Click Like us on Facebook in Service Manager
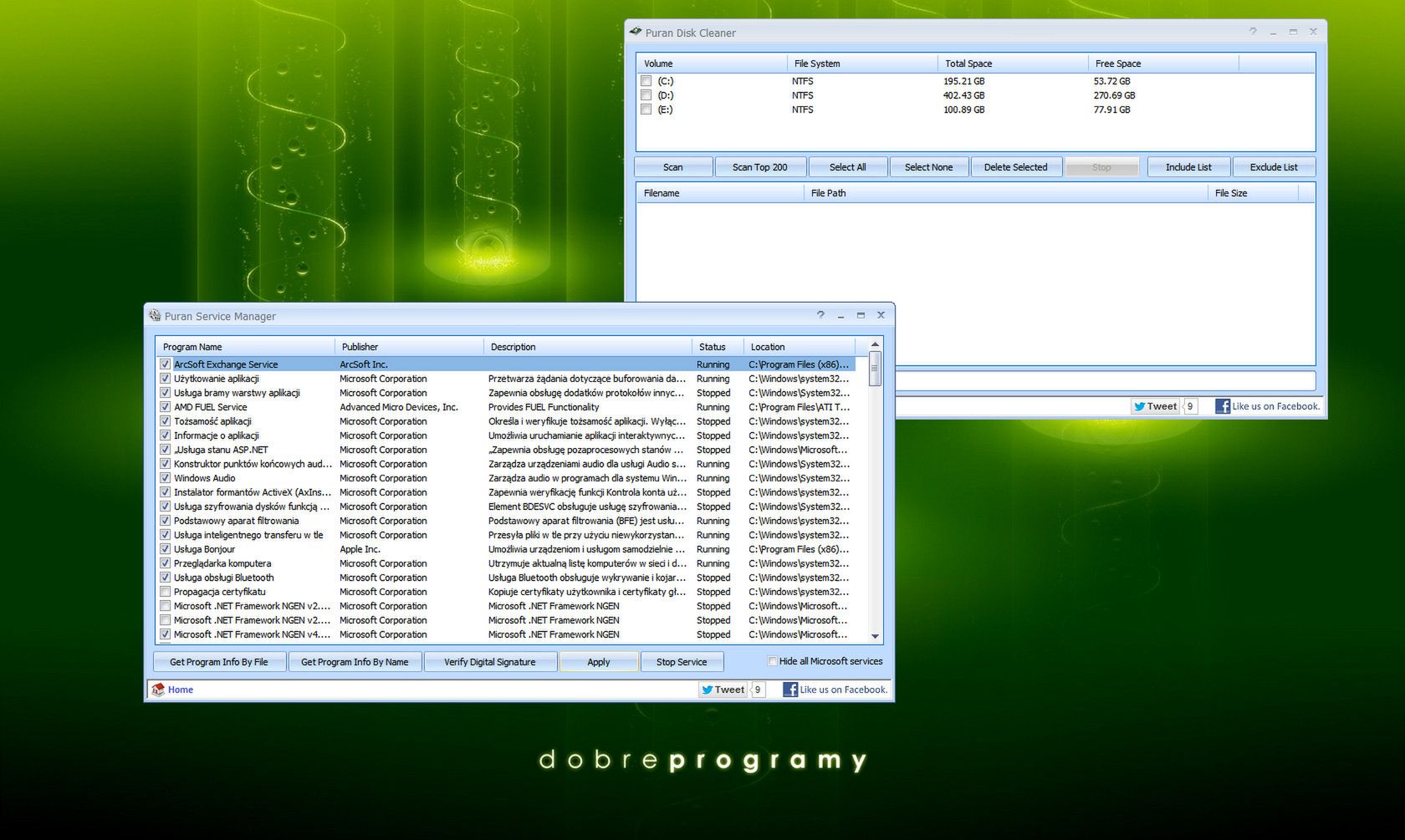The width and height of the screenshot is (1405, 840). point(843,690)
